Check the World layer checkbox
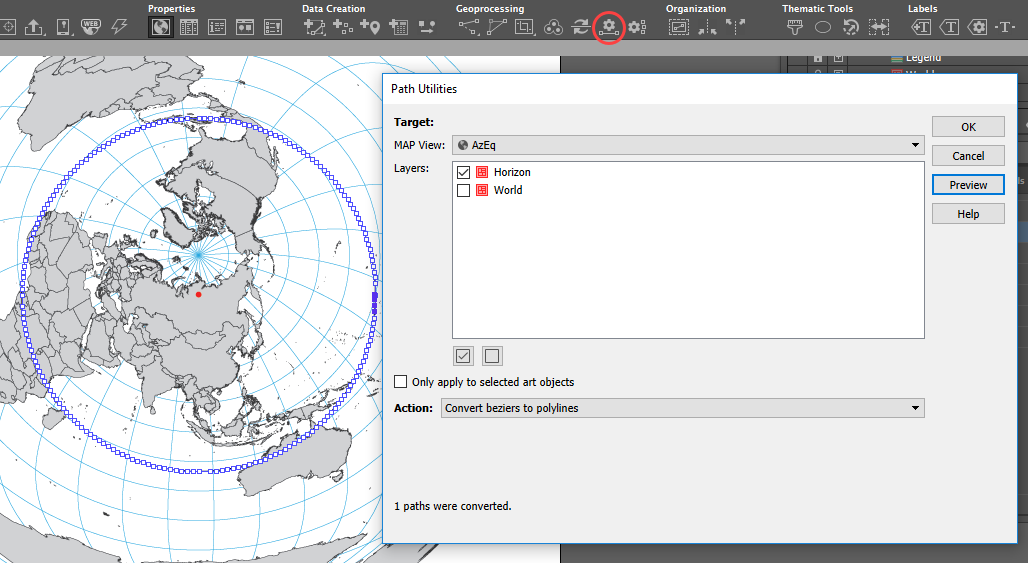Screen dimensions: 1028x563 pyautogui.click(x=464, y=190)
